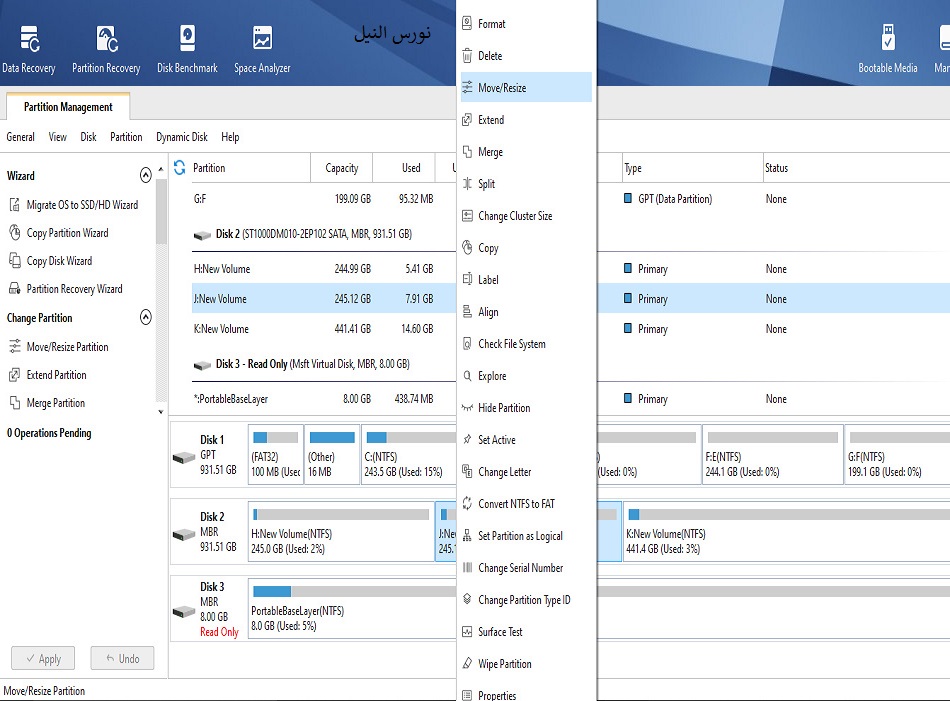Choose Move/Resize from the context menu
Screen dimensions: 950x701
pyautogui.click(x=502, y=88)
